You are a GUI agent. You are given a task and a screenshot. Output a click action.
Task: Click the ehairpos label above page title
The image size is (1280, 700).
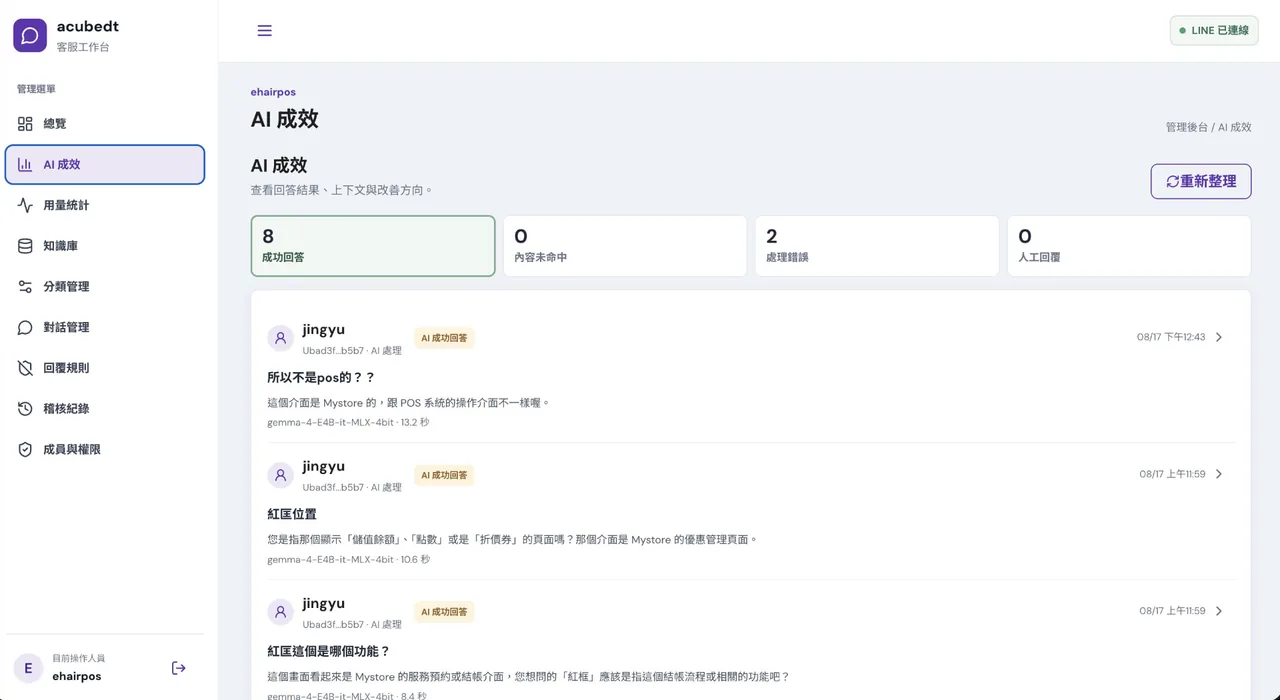pos(273,92)
